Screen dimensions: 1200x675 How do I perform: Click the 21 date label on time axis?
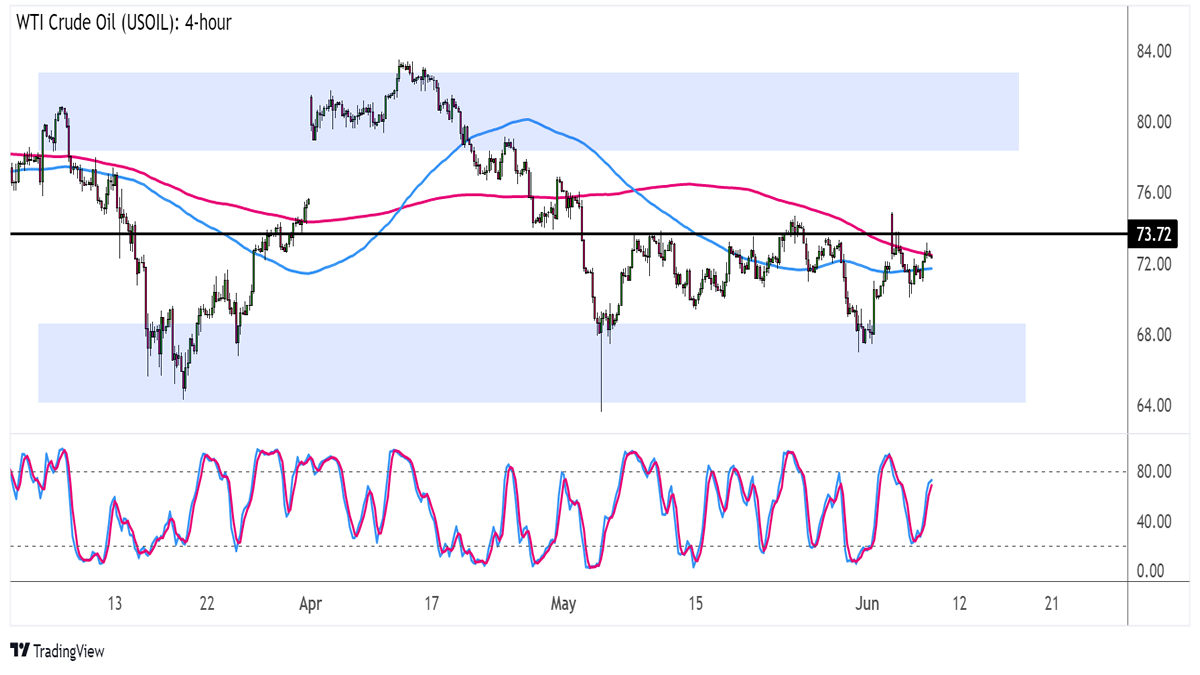pos(1051,604)
